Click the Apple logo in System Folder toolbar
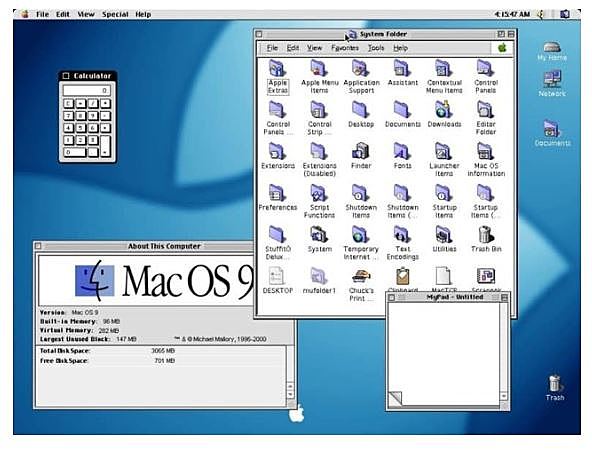The width and height of the screenshot is (592, 450). tap(502, 48)
